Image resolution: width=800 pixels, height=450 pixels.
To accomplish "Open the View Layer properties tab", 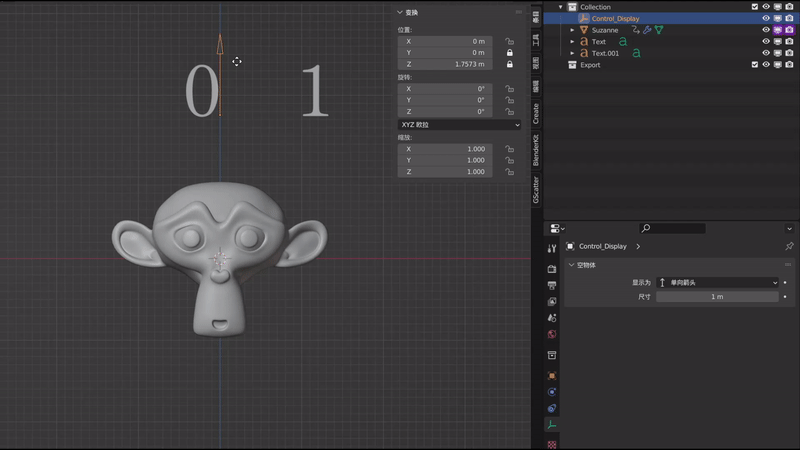I will [x=552, y=302].
